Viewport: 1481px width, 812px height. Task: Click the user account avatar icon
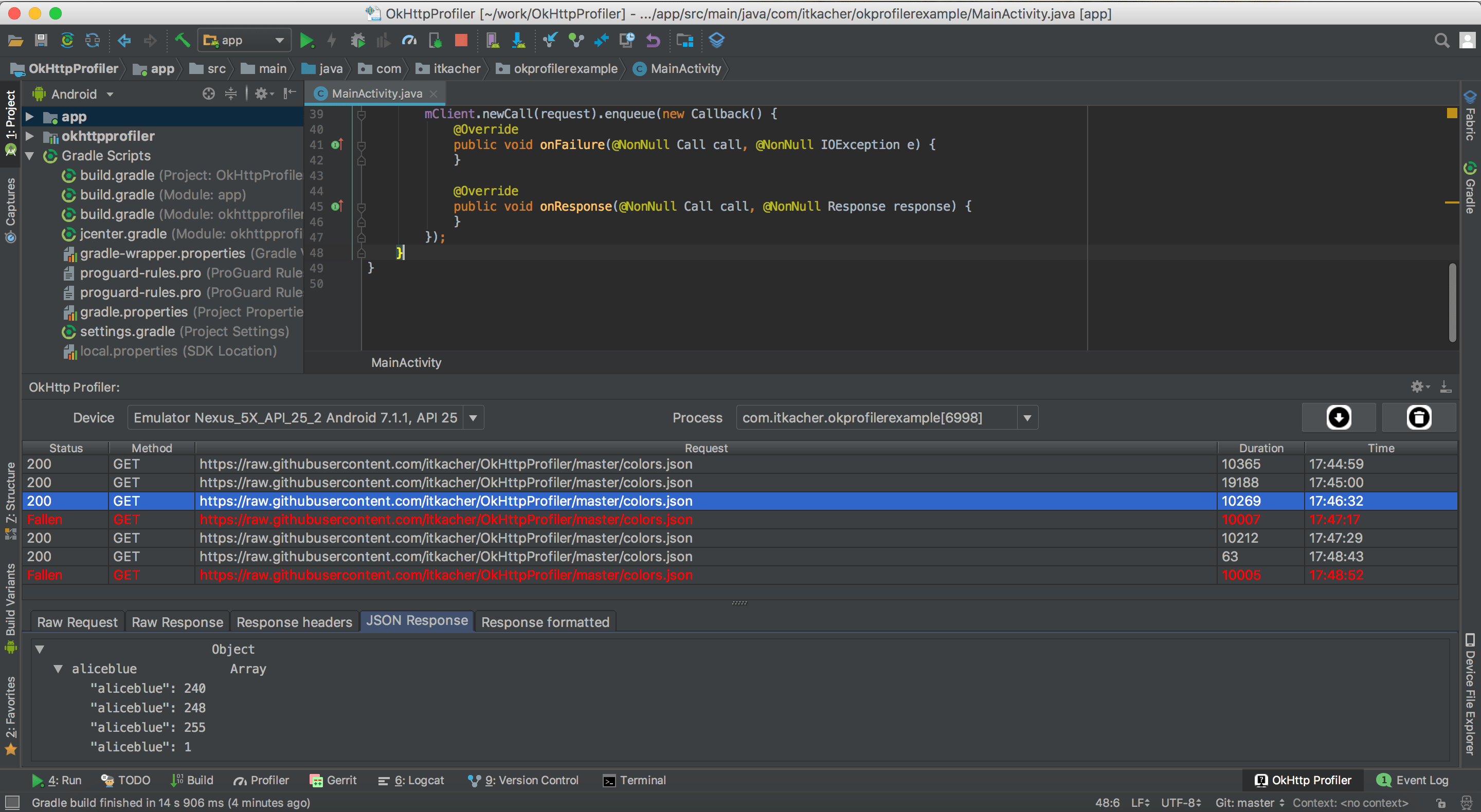[x=1467, y=40]
